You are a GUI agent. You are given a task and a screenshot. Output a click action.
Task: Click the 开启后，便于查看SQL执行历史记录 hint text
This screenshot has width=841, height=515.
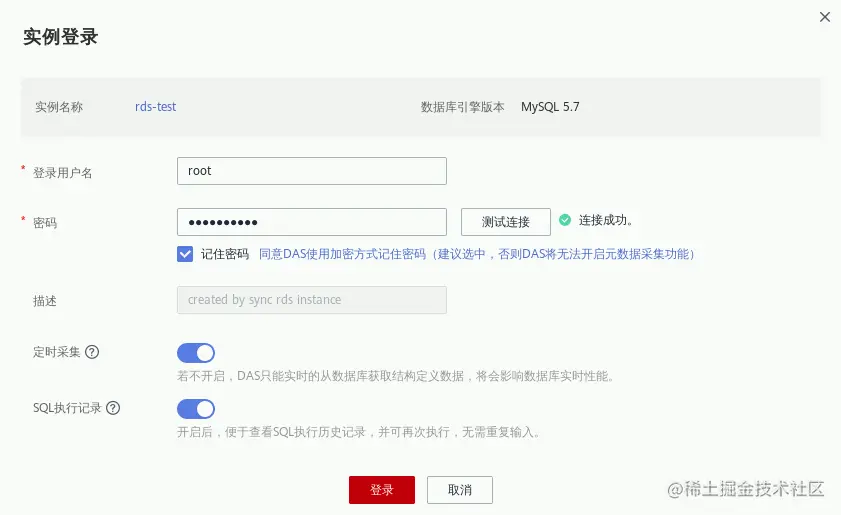[358, 432]
